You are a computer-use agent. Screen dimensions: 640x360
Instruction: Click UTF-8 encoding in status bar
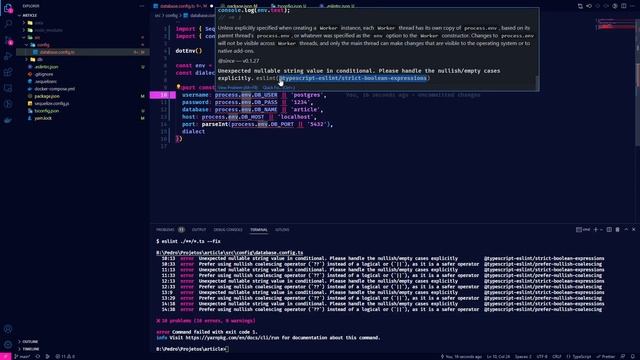[542, 356]
